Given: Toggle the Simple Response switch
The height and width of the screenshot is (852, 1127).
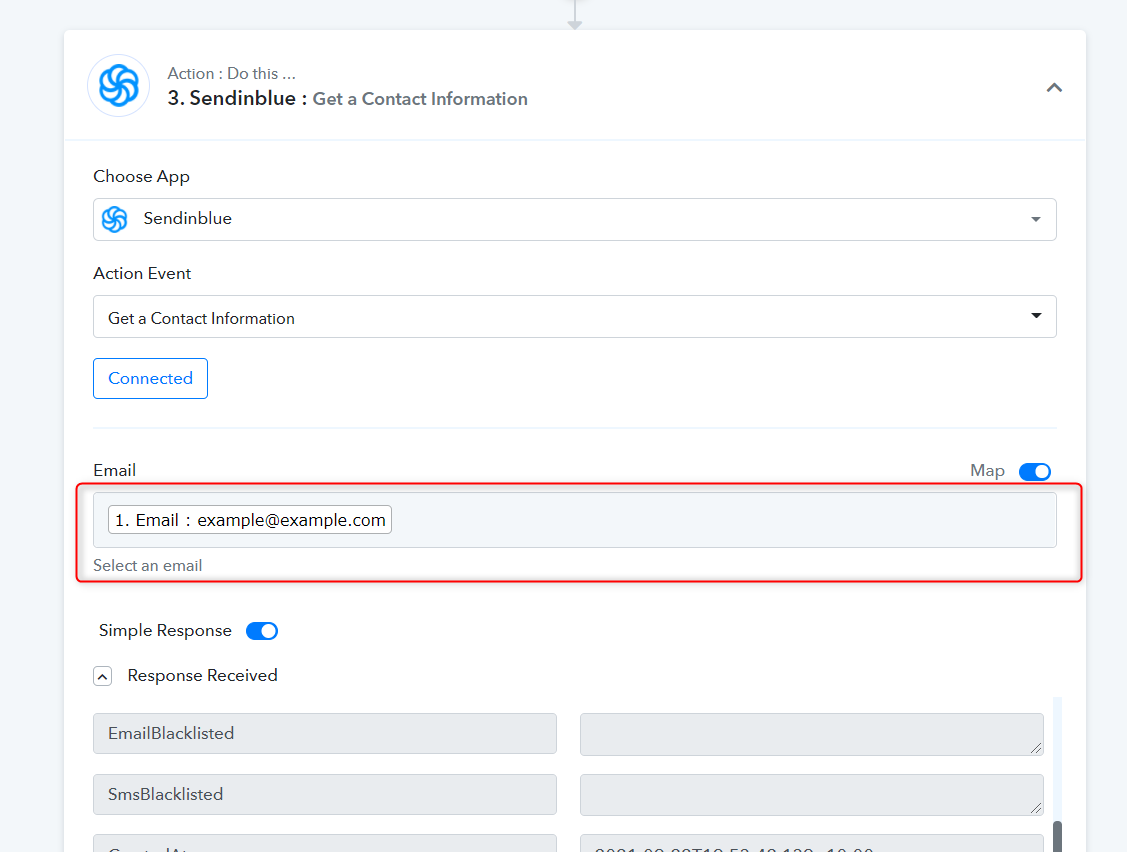Looking at the screenshot, I should click(262, 631).
